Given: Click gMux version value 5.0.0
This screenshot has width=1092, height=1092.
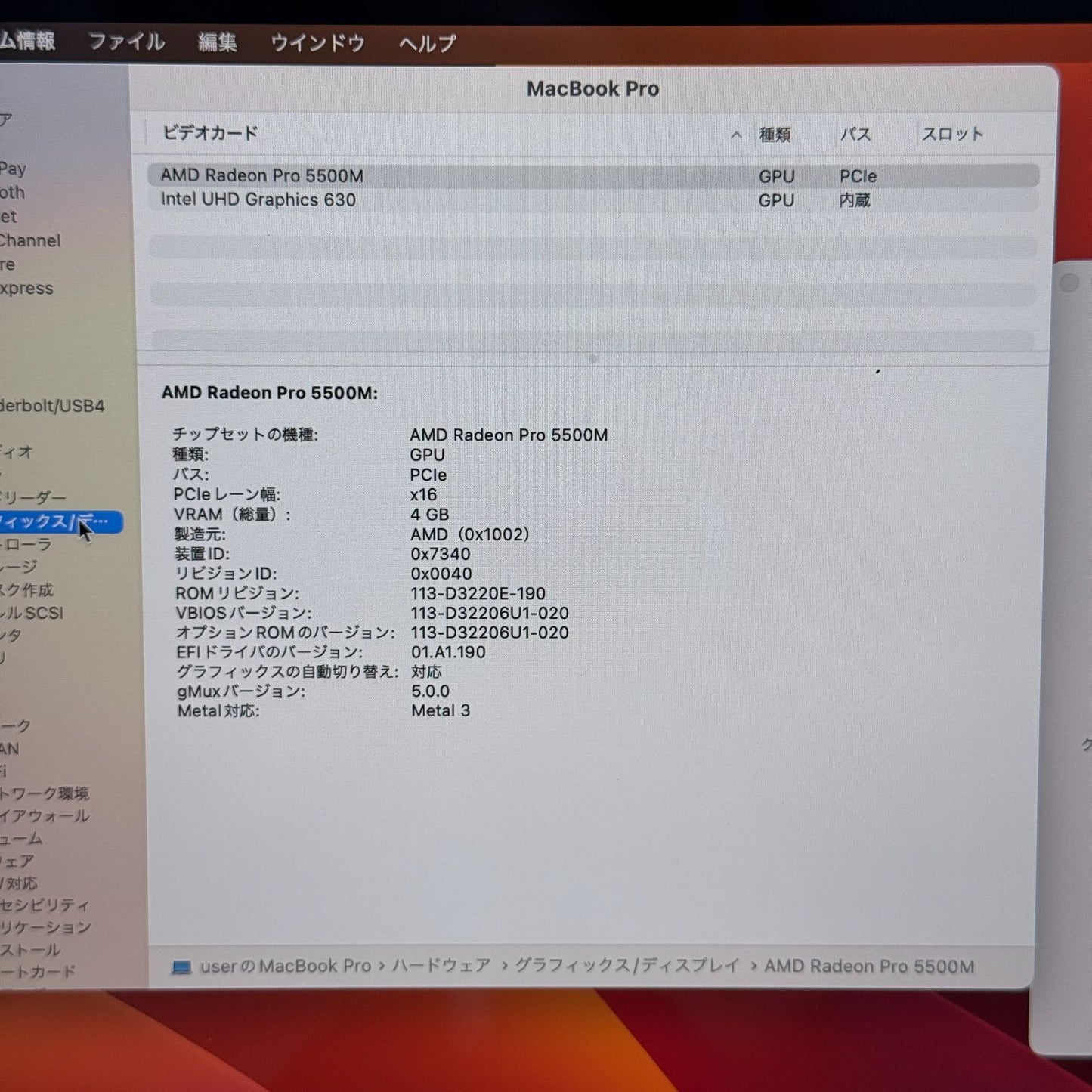Looking at the screenshot, I should pyautogui.click(x=431, y=691).
